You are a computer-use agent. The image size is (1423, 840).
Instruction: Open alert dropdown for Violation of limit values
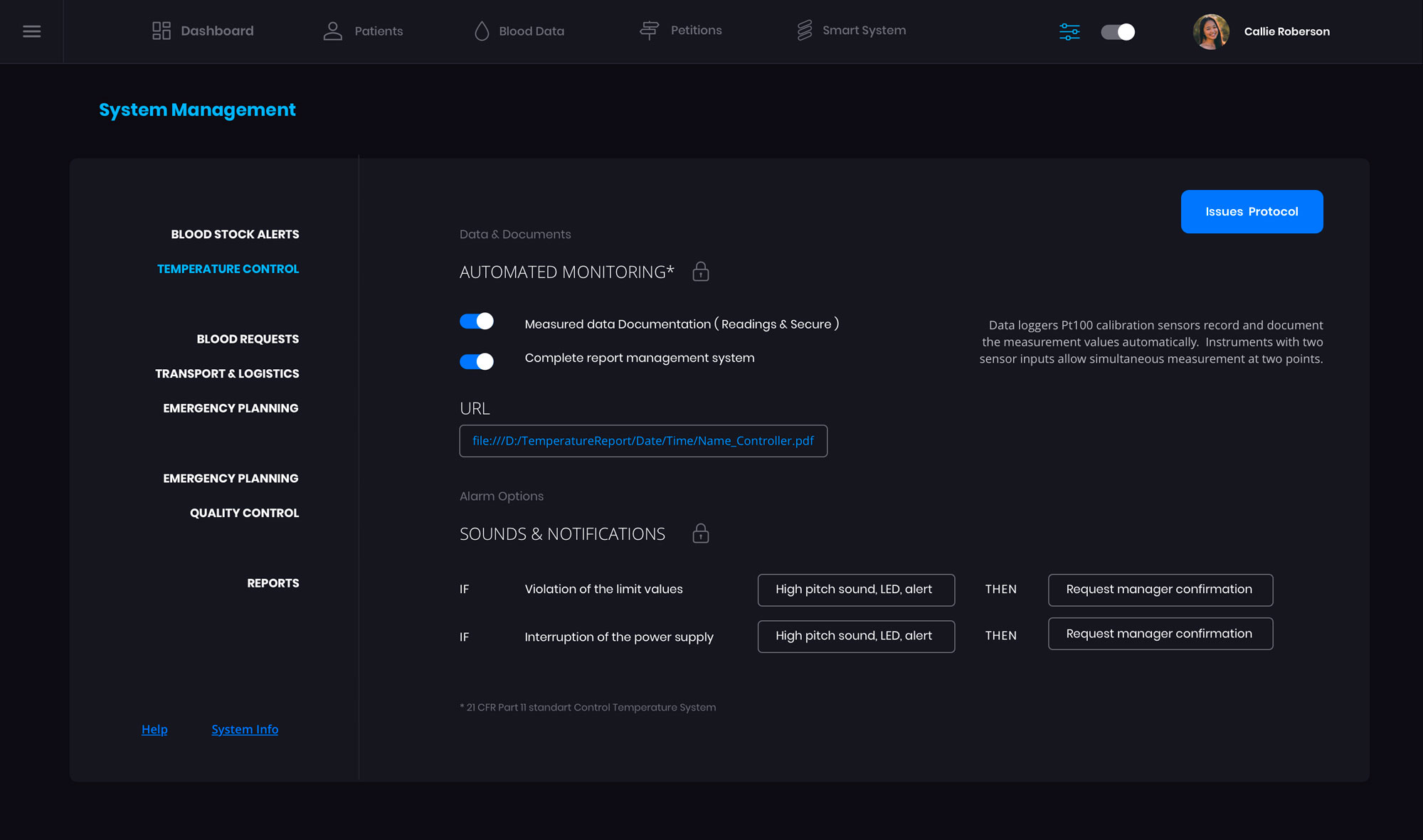tap(856, 590)
